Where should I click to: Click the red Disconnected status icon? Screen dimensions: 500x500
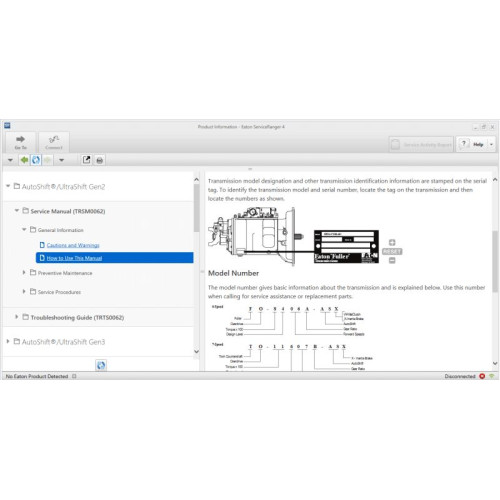pyautogui.click(x=482, y=376)
